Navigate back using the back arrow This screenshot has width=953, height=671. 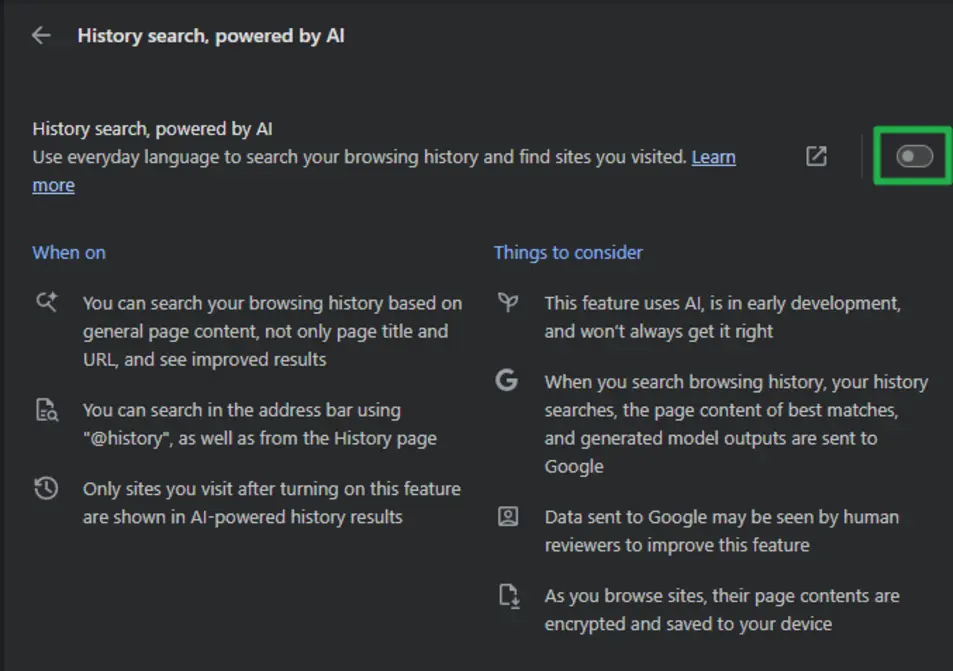(39, 35)
